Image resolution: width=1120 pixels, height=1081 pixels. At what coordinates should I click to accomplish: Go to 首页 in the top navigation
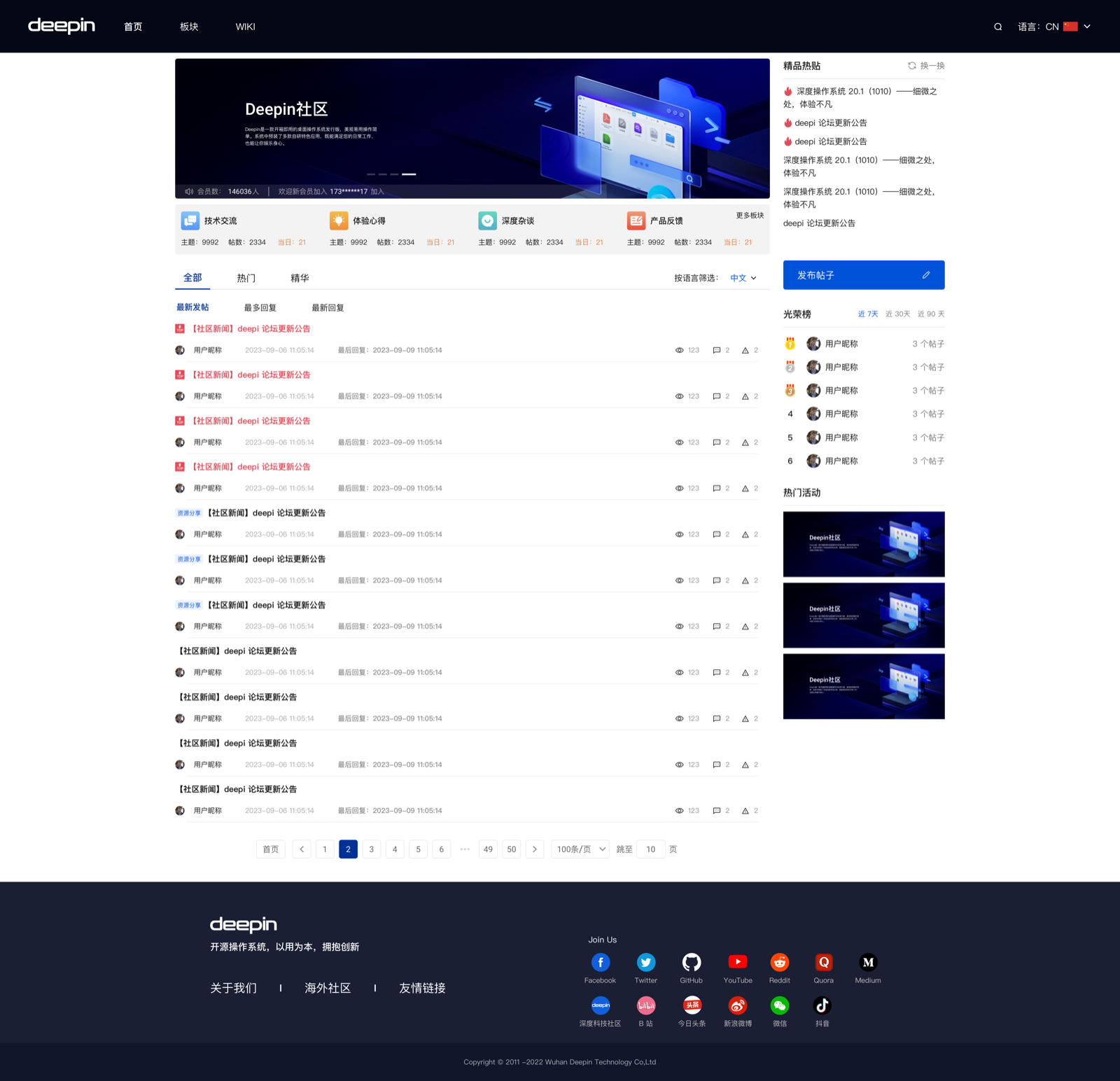coord(133,27)
